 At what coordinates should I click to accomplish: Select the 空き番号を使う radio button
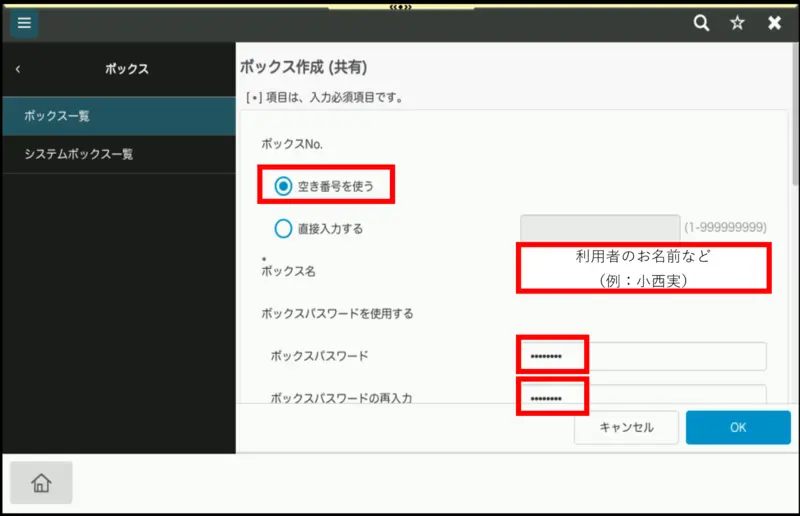pyautogui.click(x=283, y=185)
